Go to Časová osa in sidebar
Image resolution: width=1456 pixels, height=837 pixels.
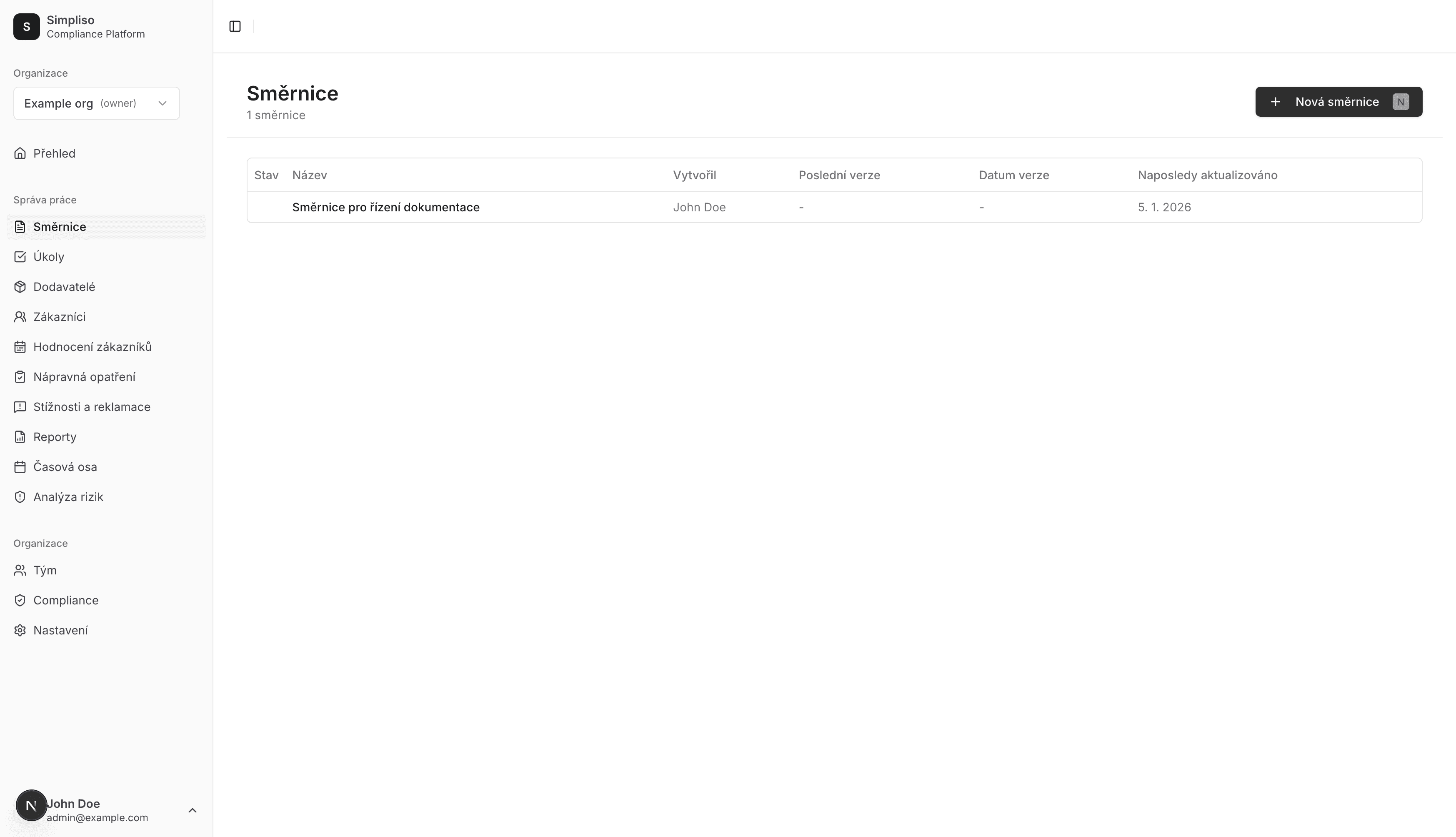tap(65, 467)
